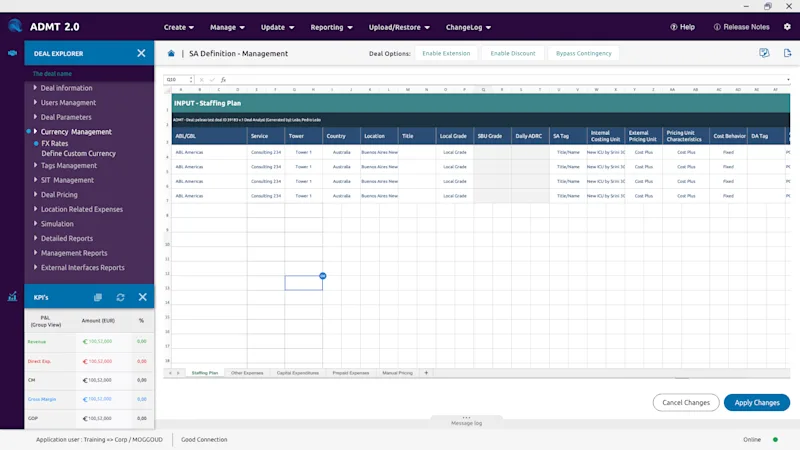
Task: Expand Users Managment tree node
Action: pyautogui.click(x=35, y=102)
